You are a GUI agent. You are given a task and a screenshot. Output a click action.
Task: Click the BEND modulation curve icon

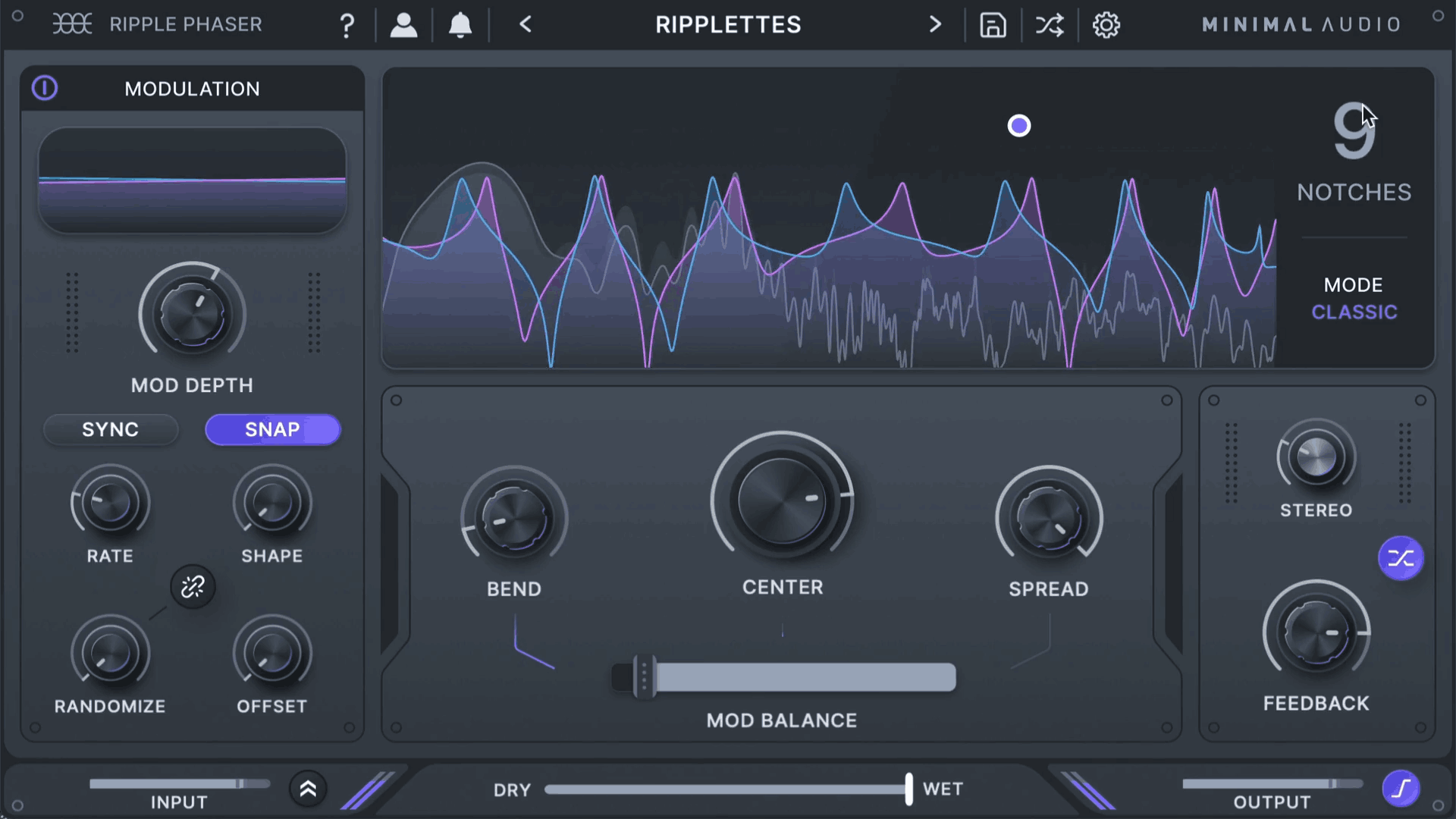click(534, 642)
